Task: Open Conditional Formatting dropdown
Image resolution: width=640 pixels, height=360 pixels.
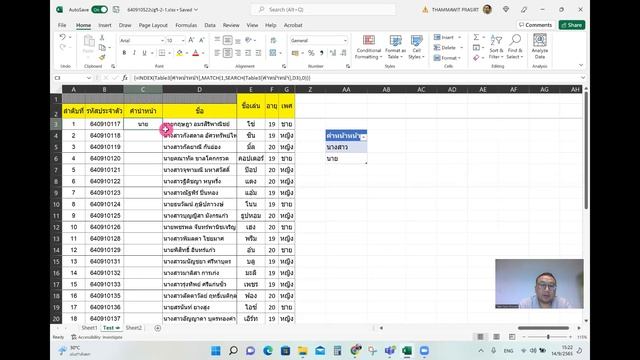Action: click(x=369, y=47)
